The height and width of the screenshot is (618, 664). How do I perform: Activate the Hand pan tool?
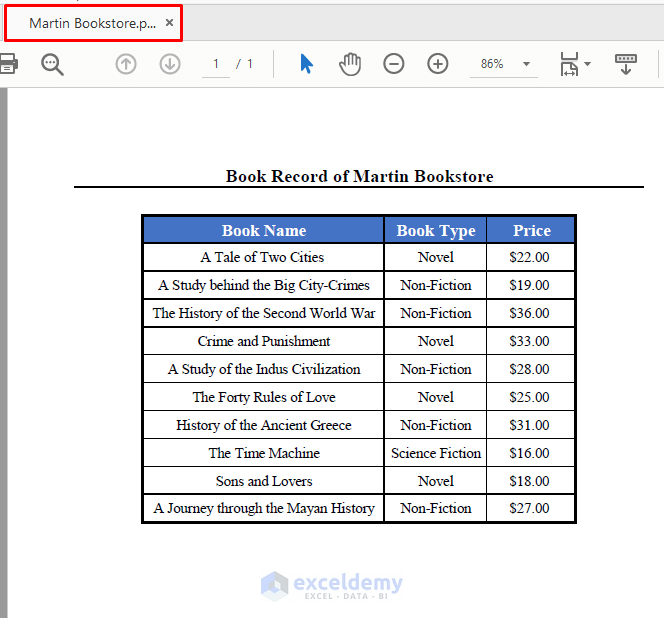pyautogui.click(x=350, y=64)
